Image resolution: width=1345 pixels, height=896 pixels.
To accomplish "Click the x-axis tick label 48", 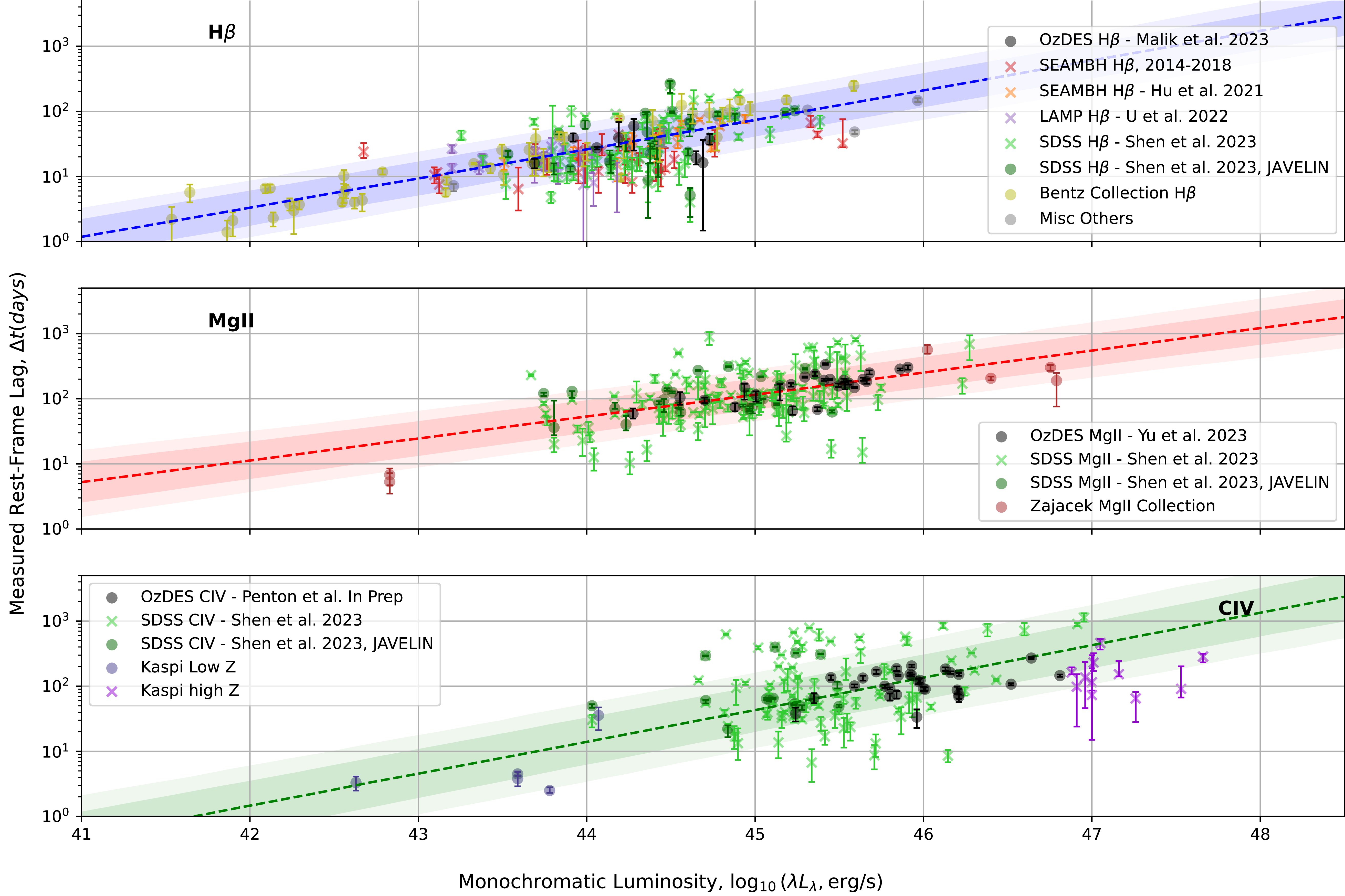I will [x=1260, y=835].
